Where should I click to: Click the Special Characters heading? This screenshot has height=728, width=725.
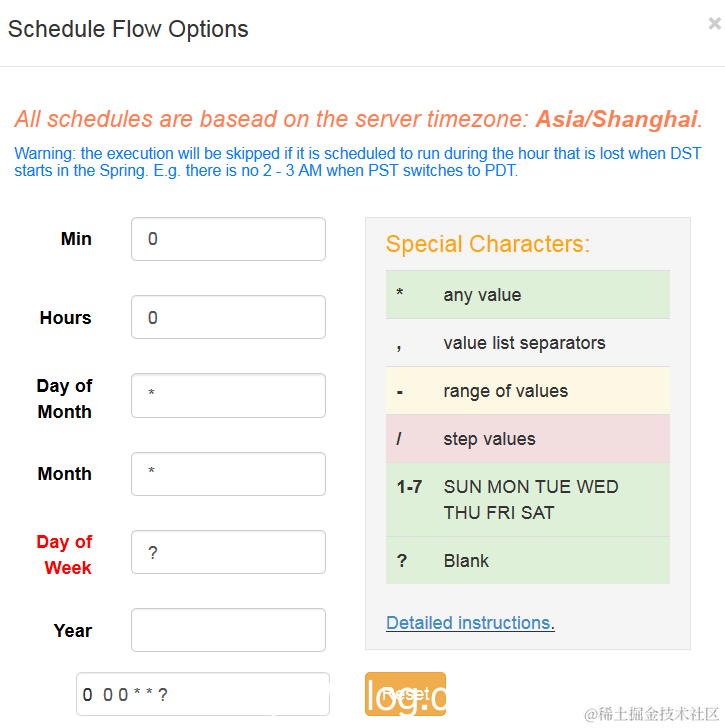click(488, 244)
